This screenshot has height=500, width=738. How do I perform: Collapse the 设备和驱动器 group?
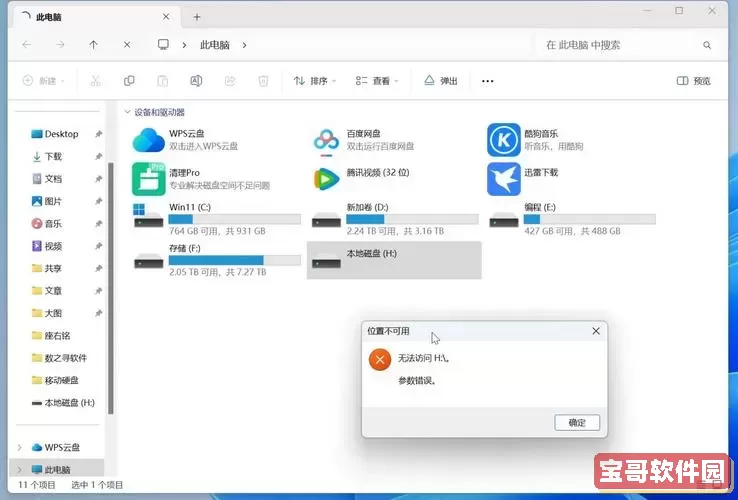[x=127, y=112]
